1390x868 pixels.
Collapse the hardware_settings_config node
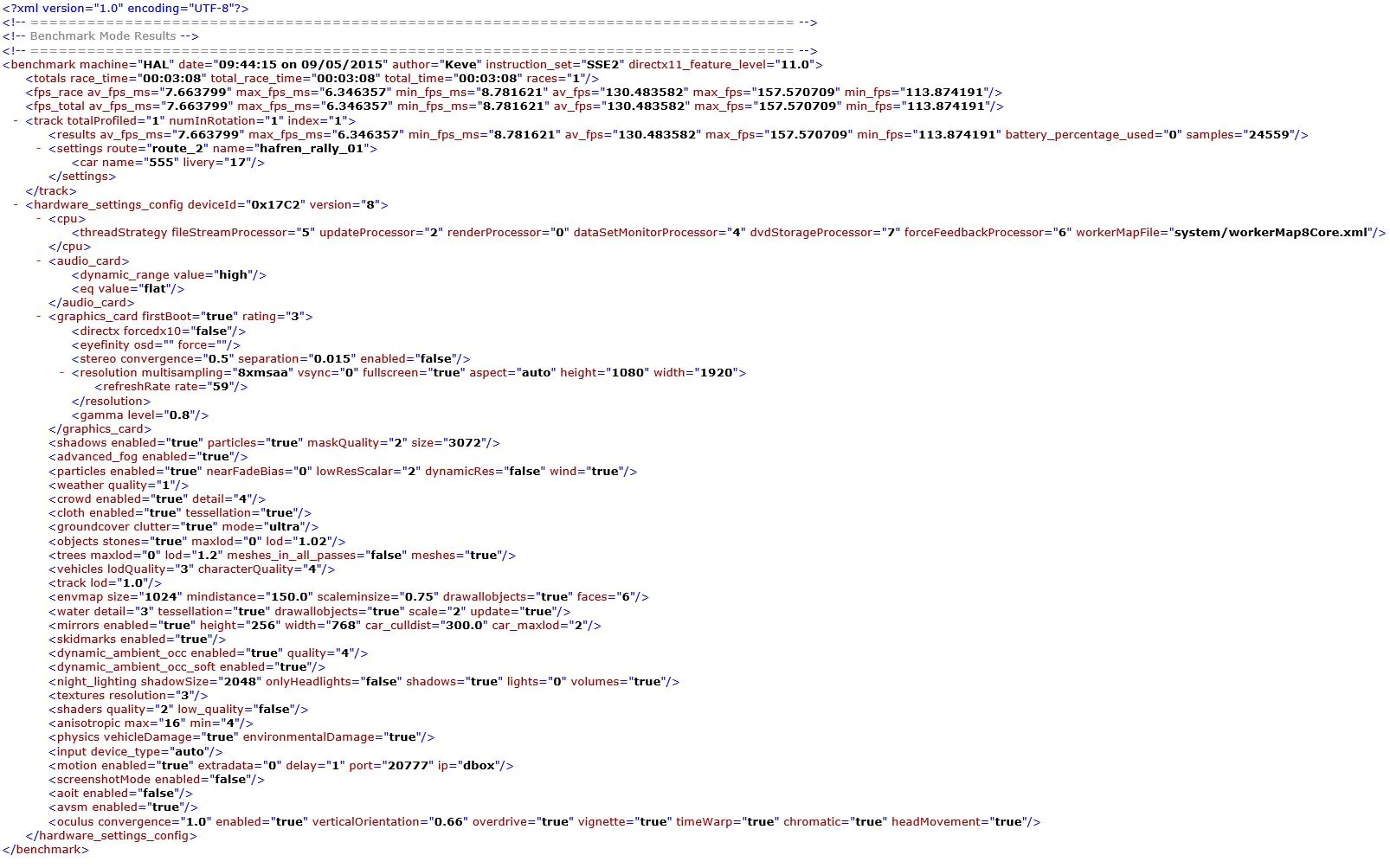pyautogui.click(x=16, y=205)
